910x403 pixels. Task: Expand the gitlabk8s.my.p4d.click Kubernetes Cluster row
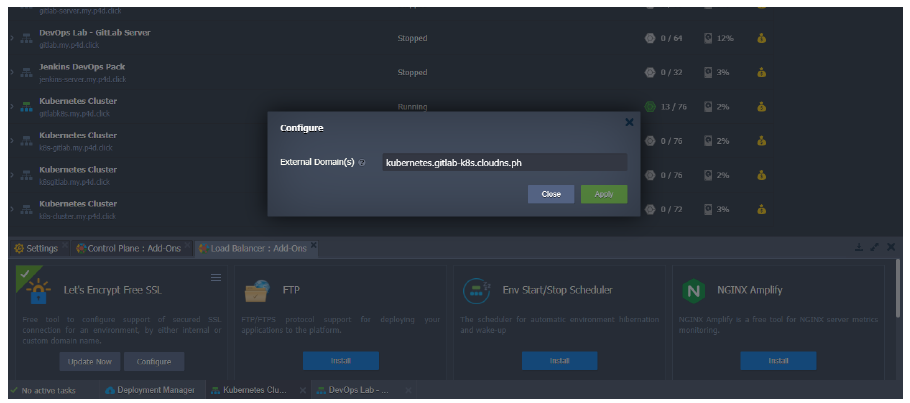coord(12,107)
